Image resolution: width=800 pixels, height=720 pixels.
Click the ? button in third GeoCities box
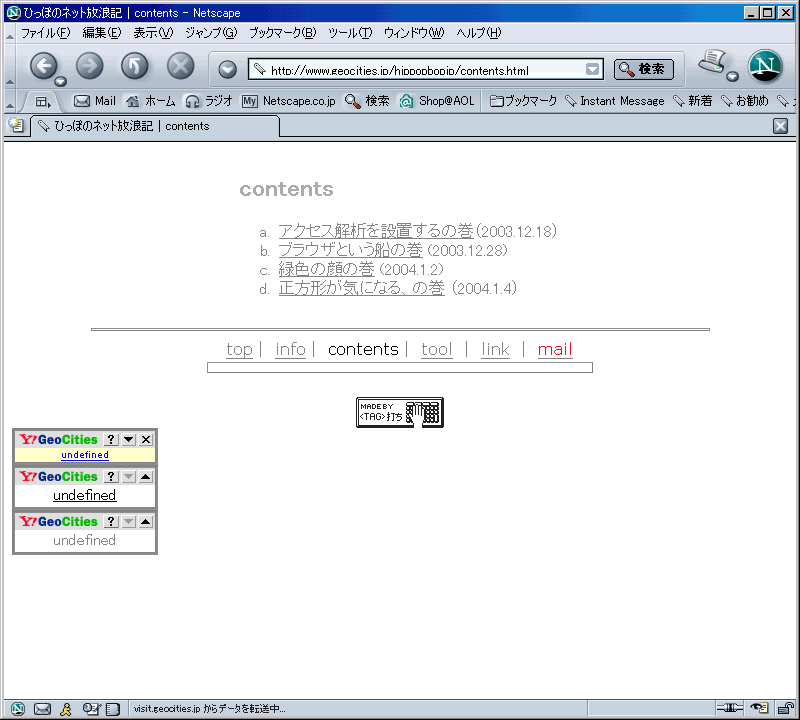(x=111, y=522)
